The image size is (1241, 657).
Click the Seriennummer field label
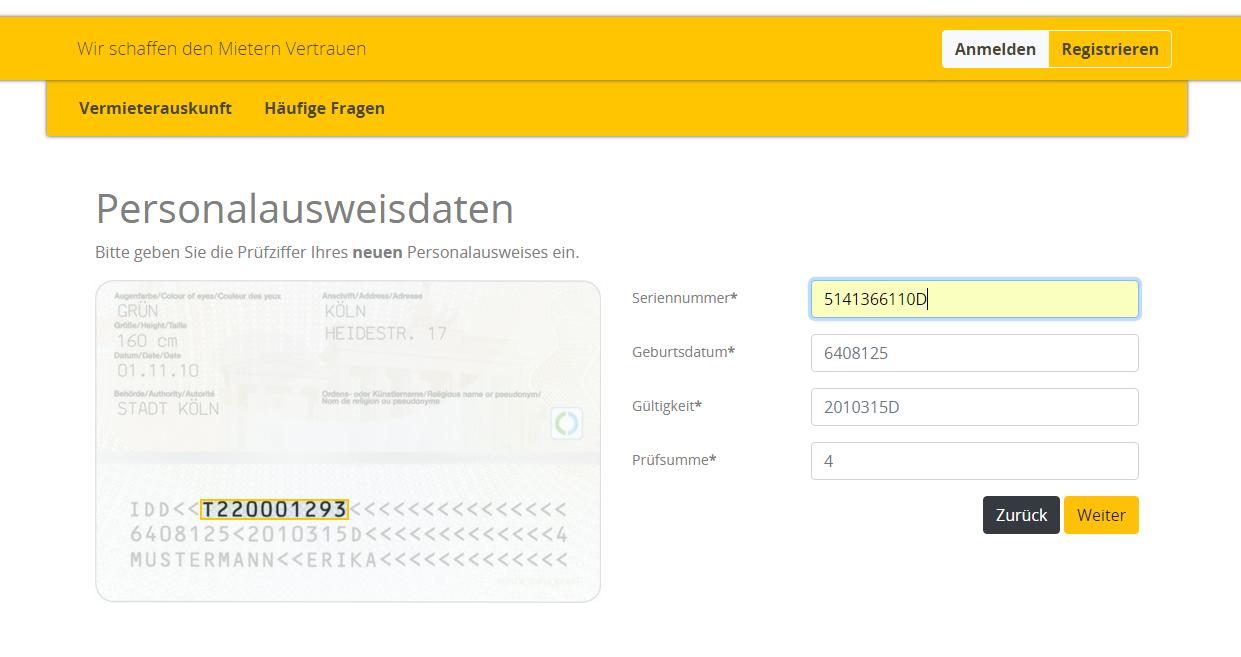coord(684,298)
